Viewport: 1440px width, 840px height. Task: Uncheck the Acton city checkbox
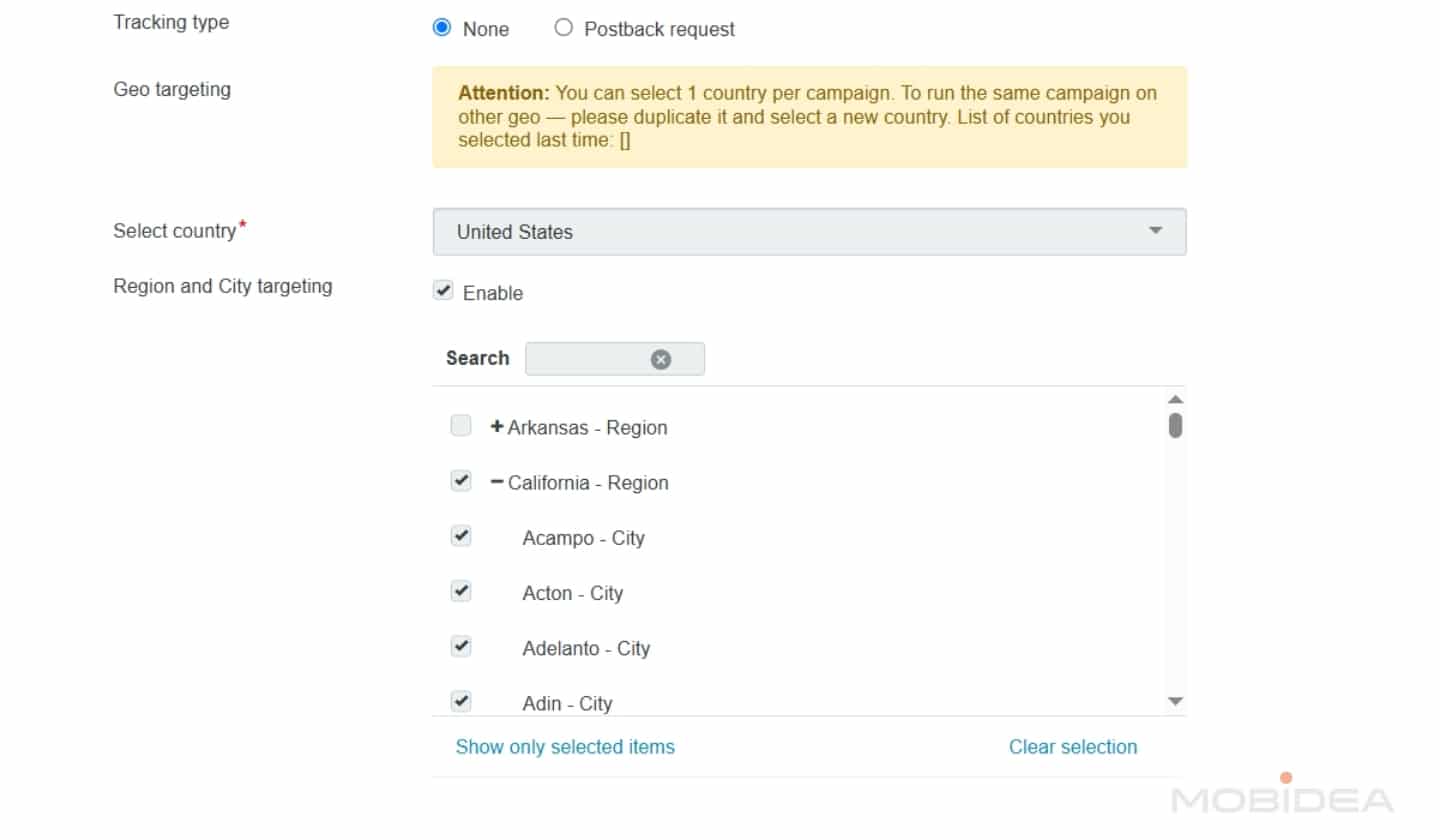coord(460,591)
